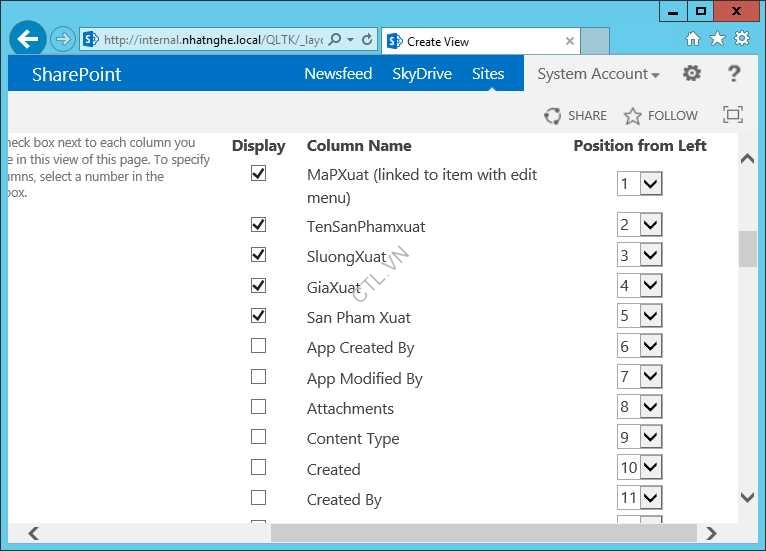Refresh the page using the reload icon

(367, 41)
